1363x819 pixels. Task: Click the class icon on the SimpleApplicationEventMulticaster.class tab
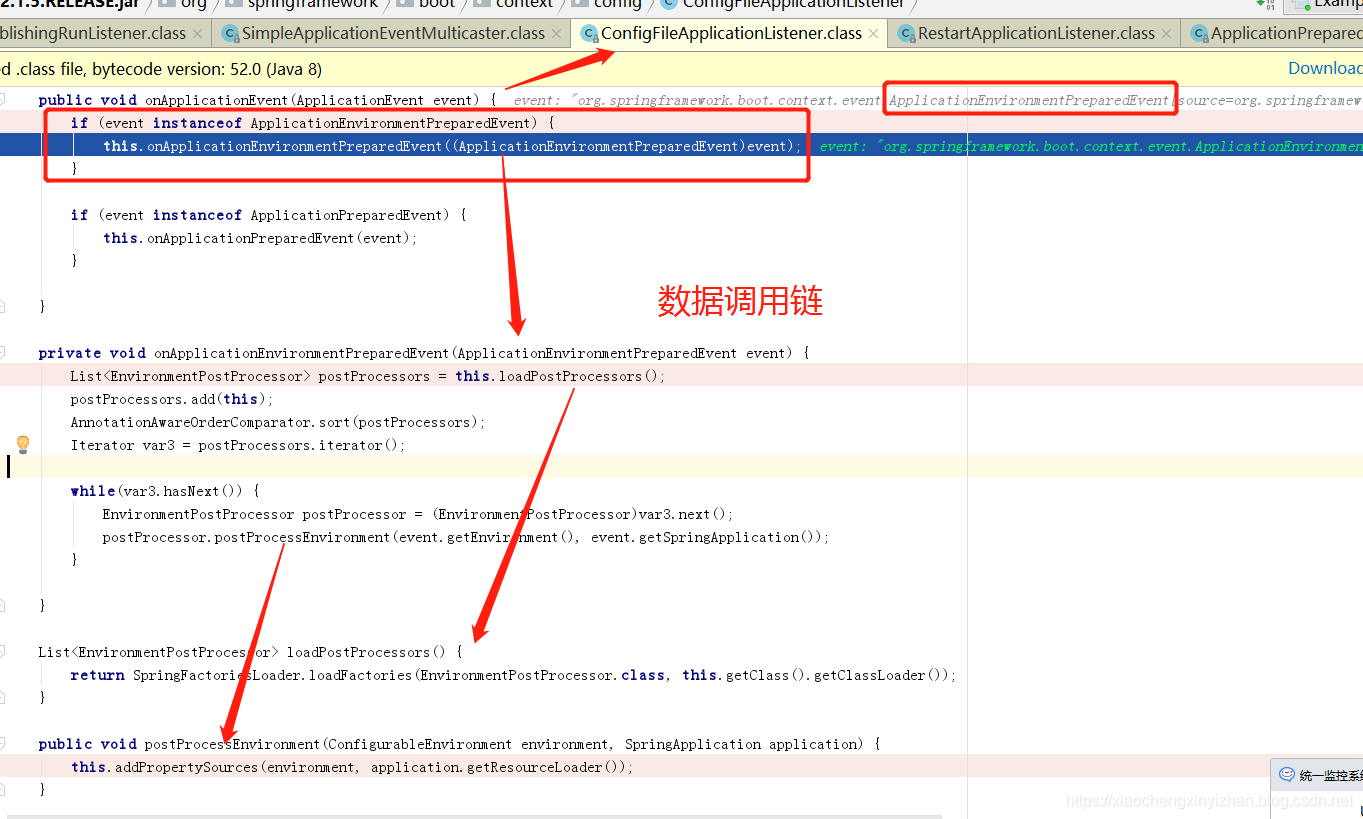click(x=230, y=34)
